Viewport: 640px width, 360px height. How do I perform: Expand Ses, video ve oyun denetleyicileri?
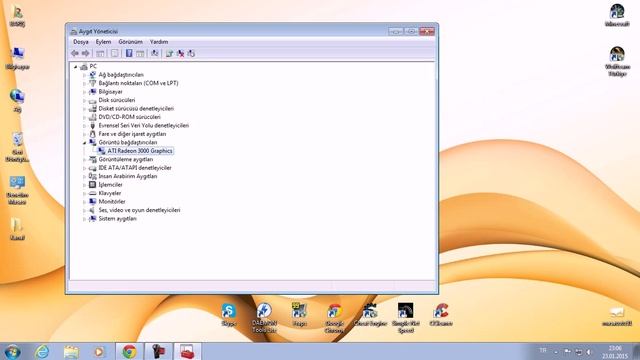84,211
